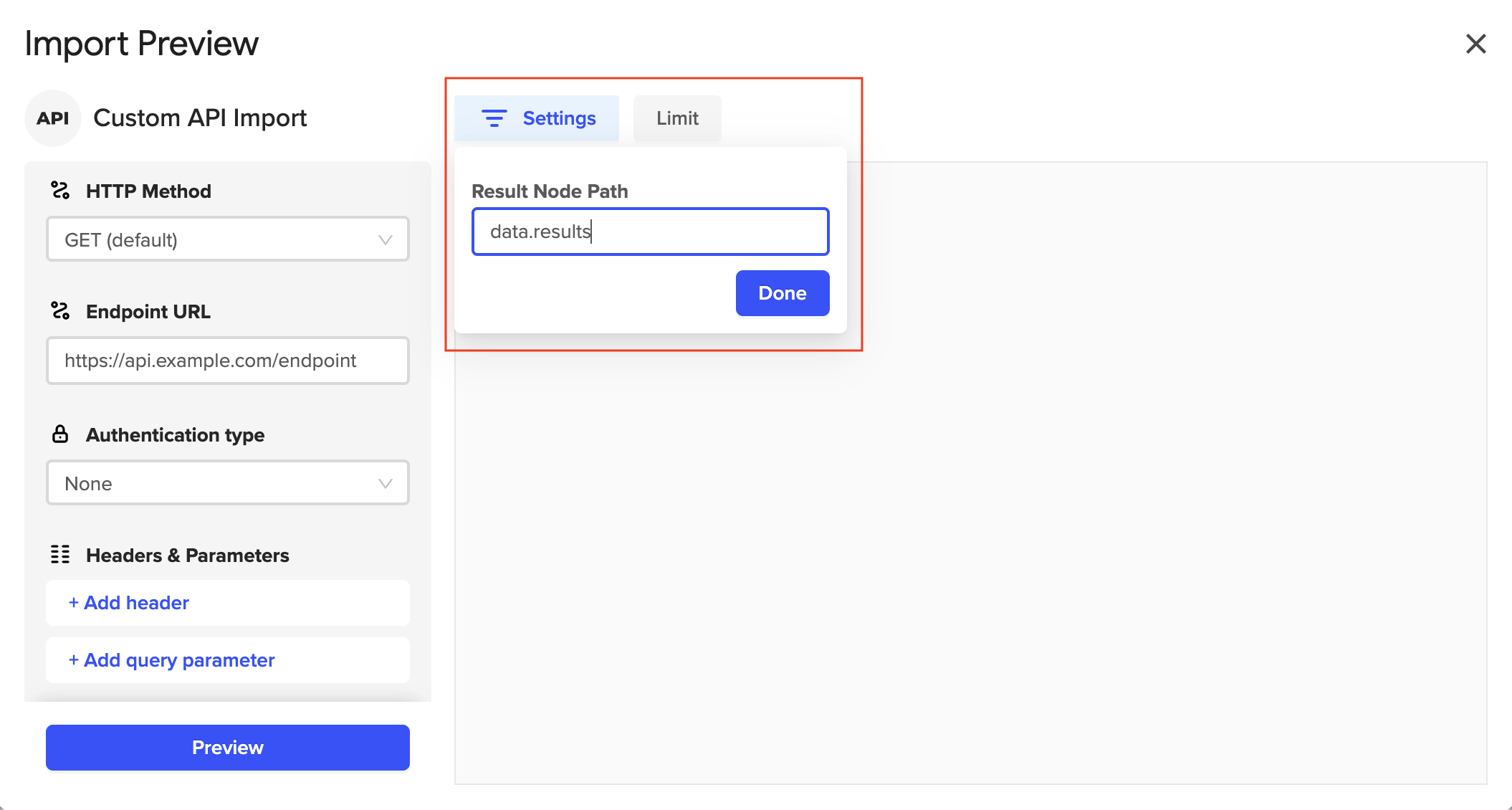This screenshot has height=810, width=1512.
Task: Add a new header
Action: pyautogui.click(x=129, y=603)
